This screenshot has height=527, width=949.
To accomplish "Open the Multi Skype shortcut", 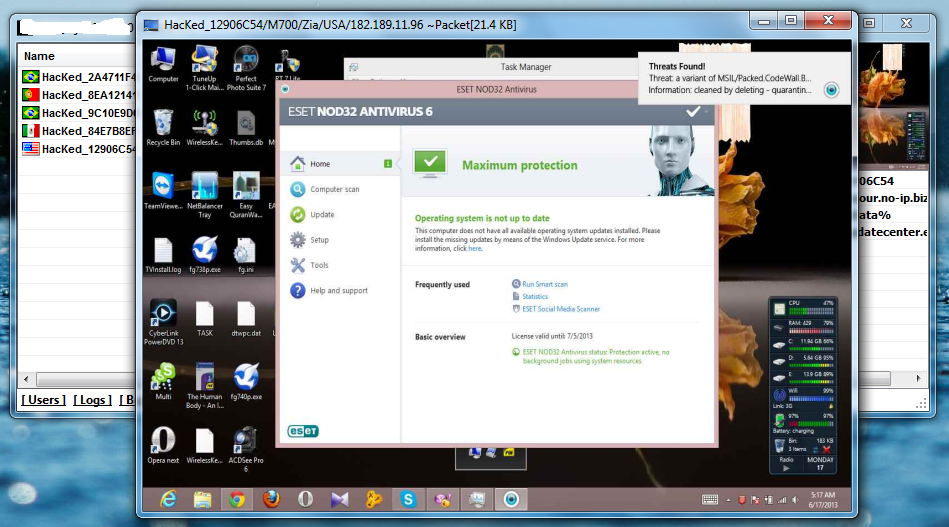I will 163,382.
